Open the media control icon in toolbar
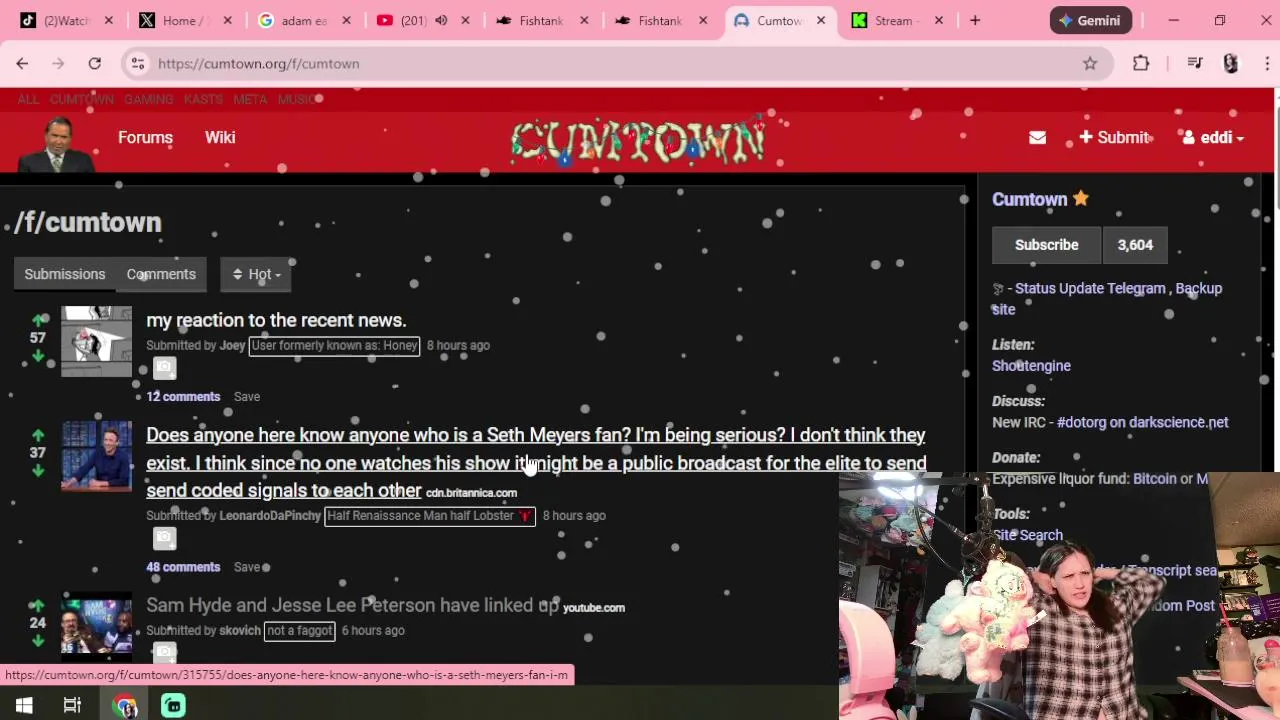Image resolution: width=1280 pixels, height=720 pixels. point(1194,63)
